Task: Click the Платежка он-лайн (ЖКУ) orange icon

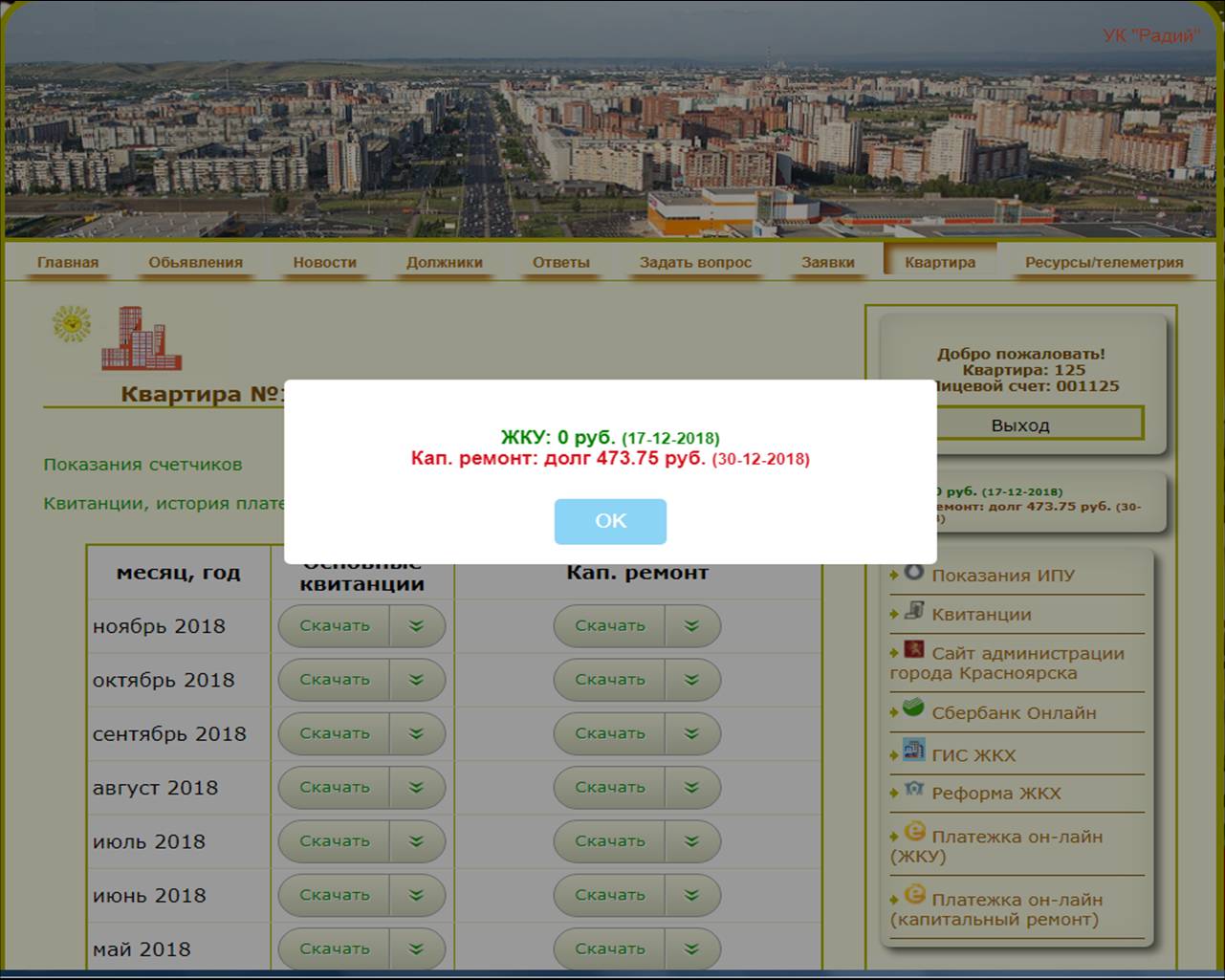Action: point(914,832)
